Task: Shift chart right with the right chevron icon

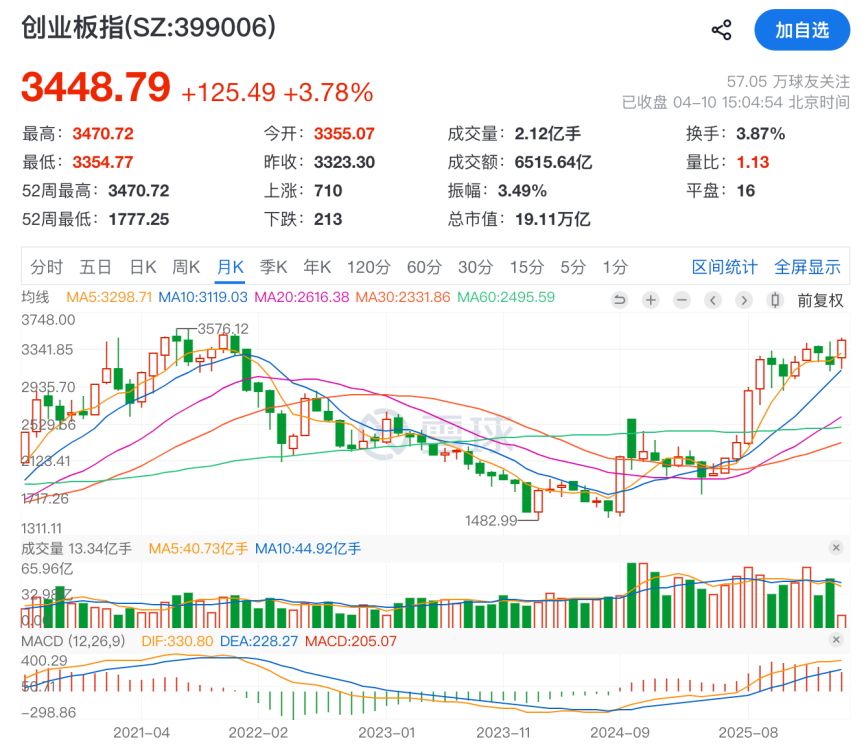Action: (x=743, y=299)
